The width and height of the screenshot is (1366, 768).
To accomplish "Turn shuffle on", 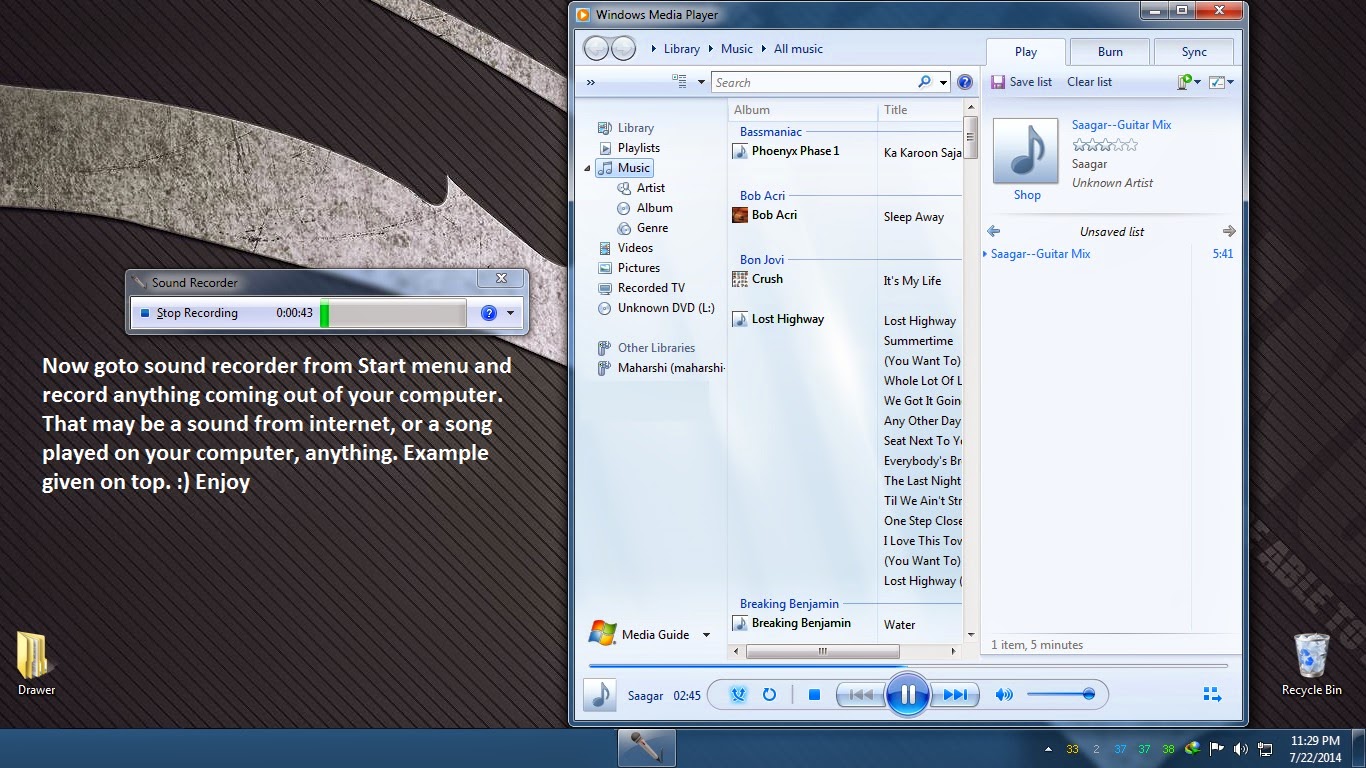I will coord(738,694).
